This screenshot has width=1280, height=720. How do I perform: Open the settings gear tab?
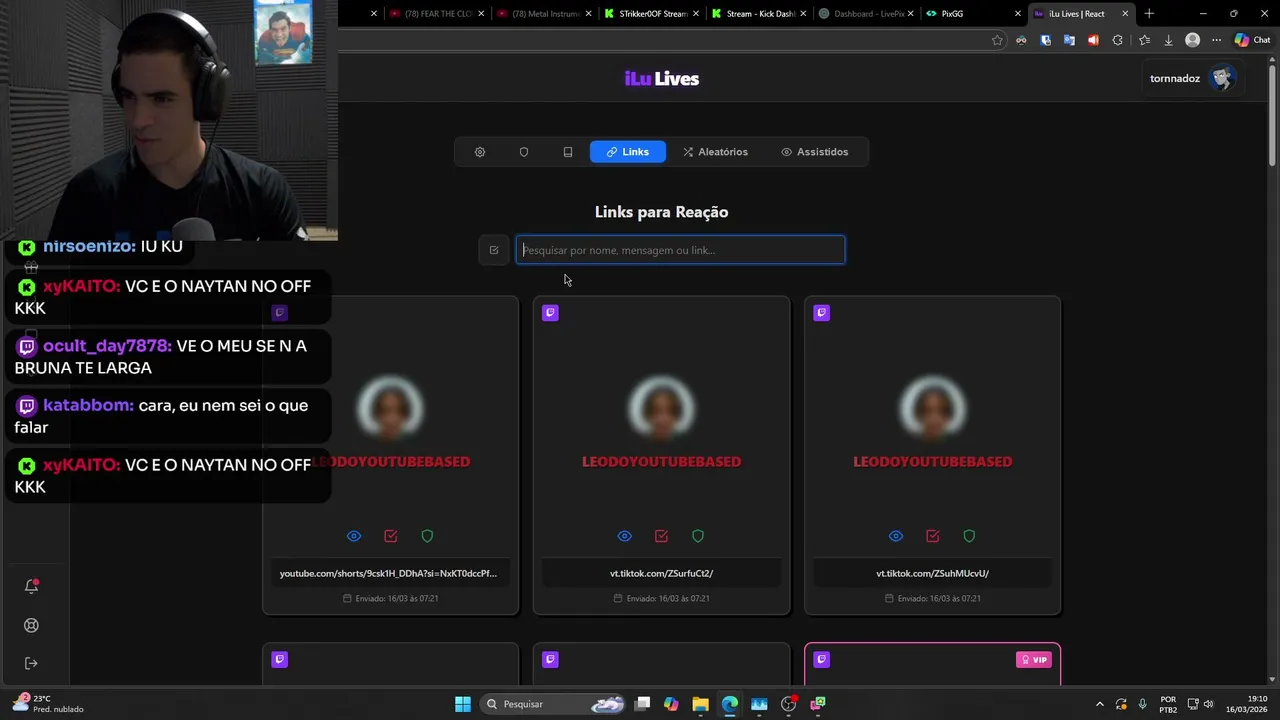point(480,152)
